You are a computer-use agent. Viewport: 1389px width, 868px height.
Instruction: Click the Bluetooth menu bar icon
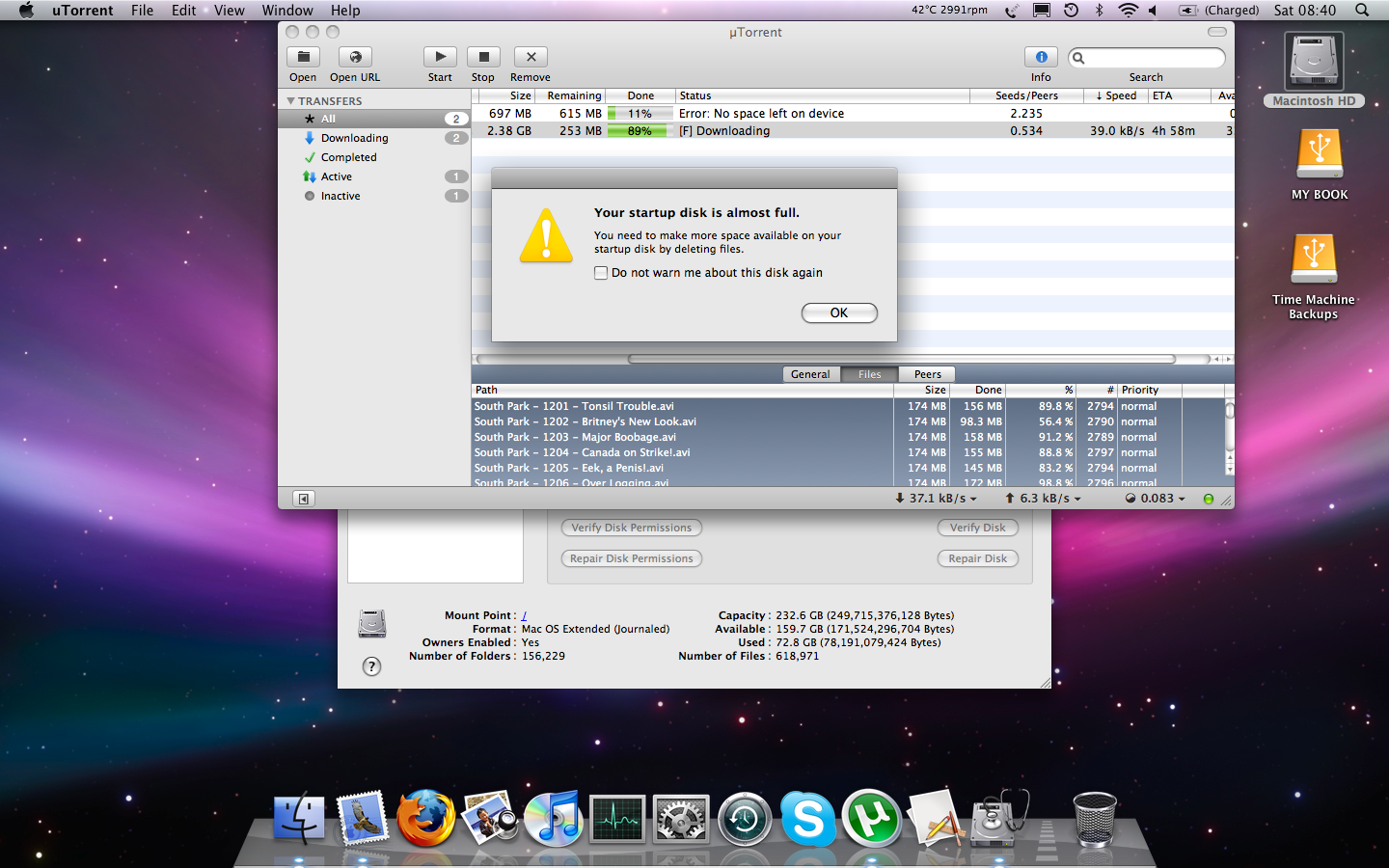tap(1099, 11)
